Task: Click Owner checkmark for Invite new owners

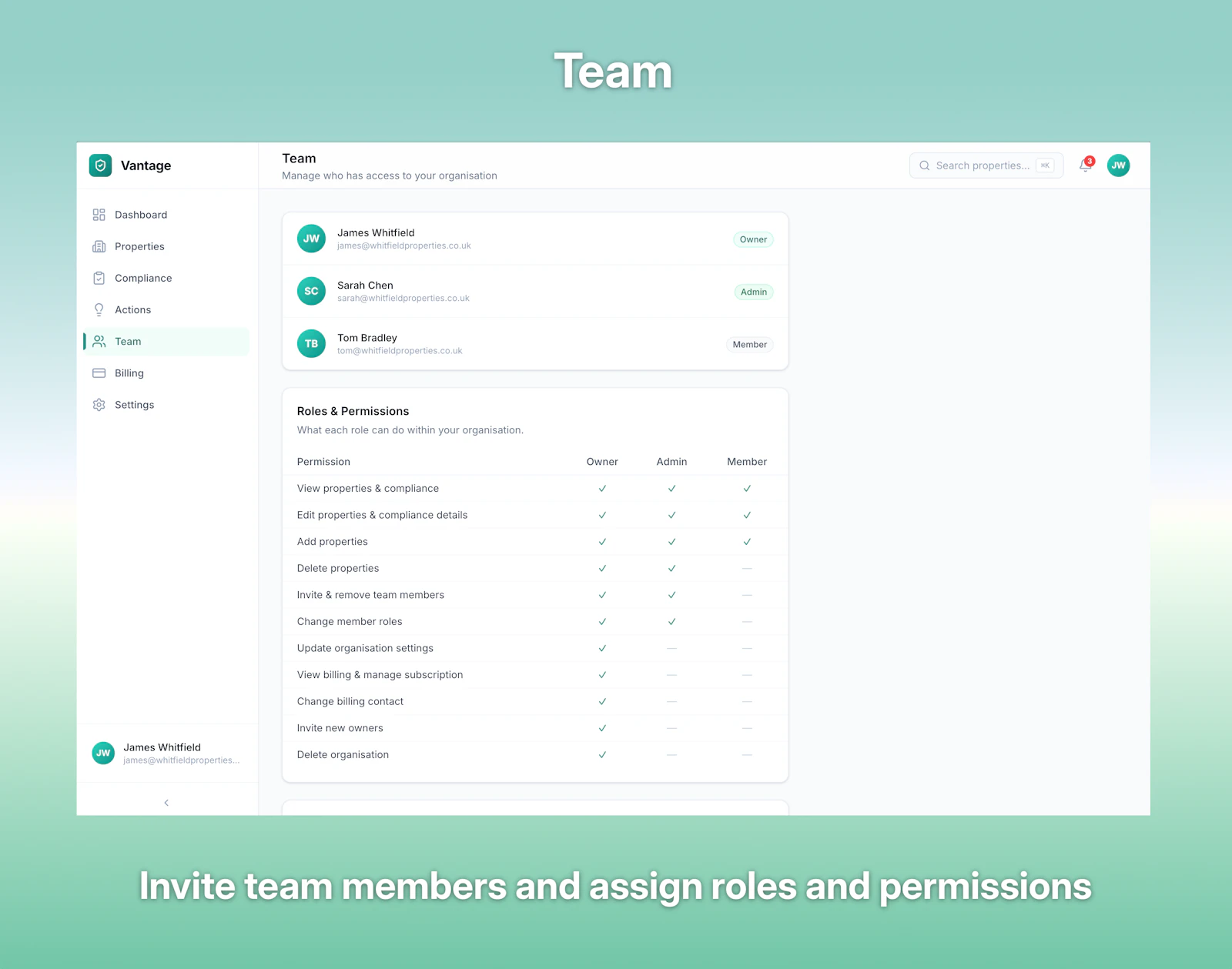Action: (602, 728)
